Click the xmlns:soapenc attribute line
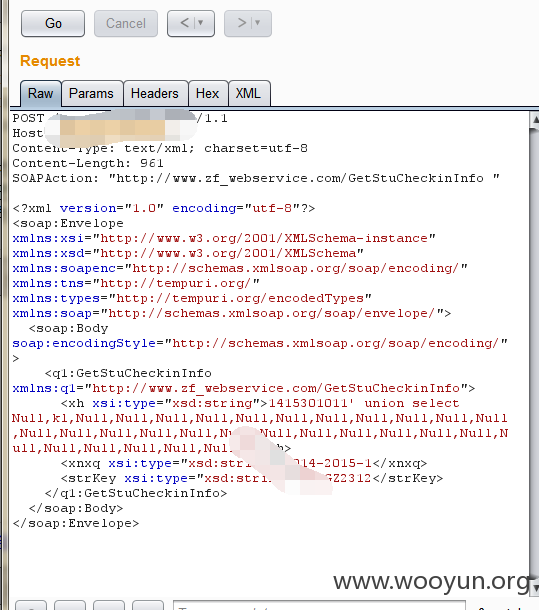 (x=240, y=268)
